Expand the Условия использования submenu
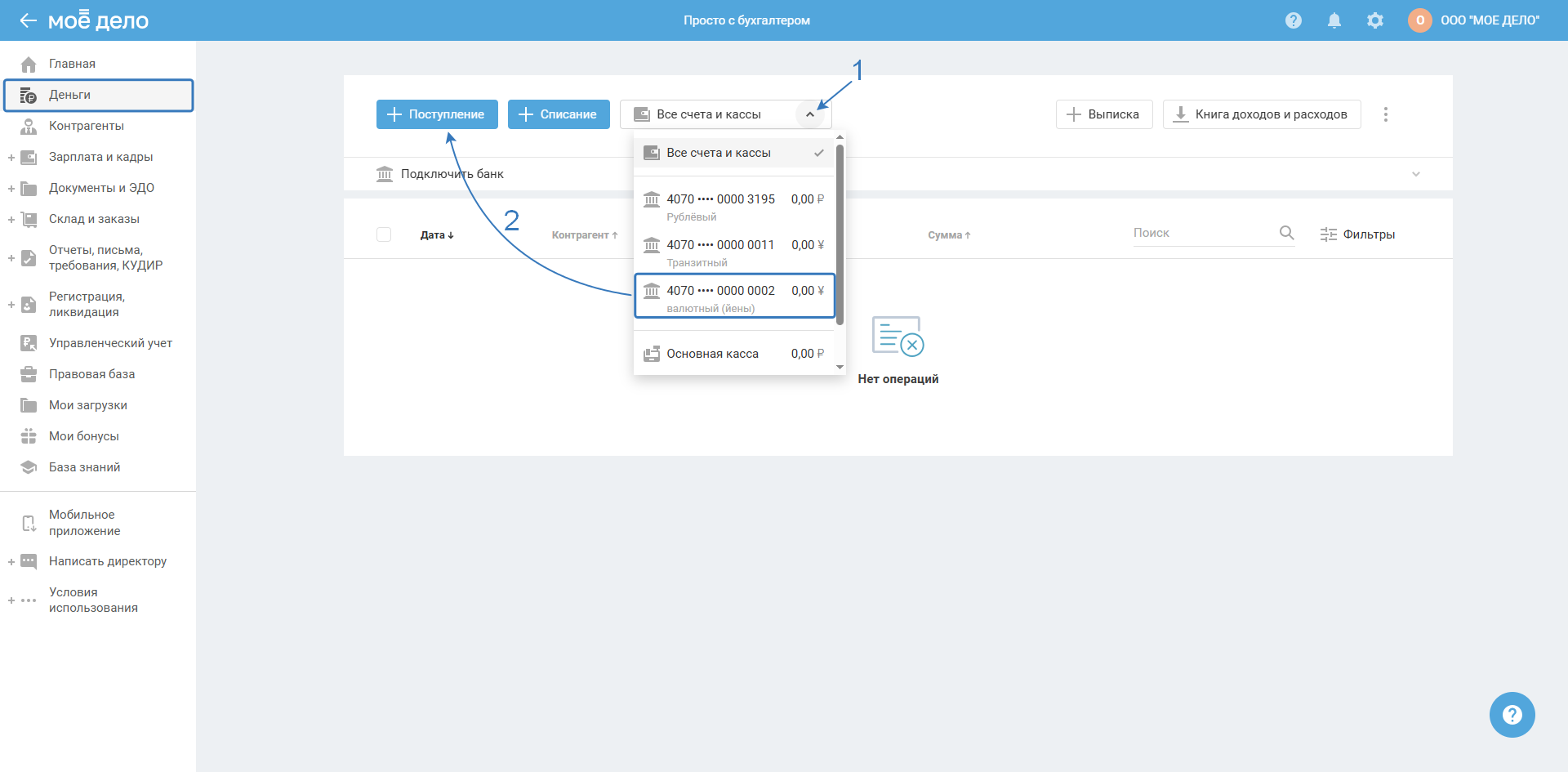This screenshot has width=1568, height=772. click(x=11, y=600)
